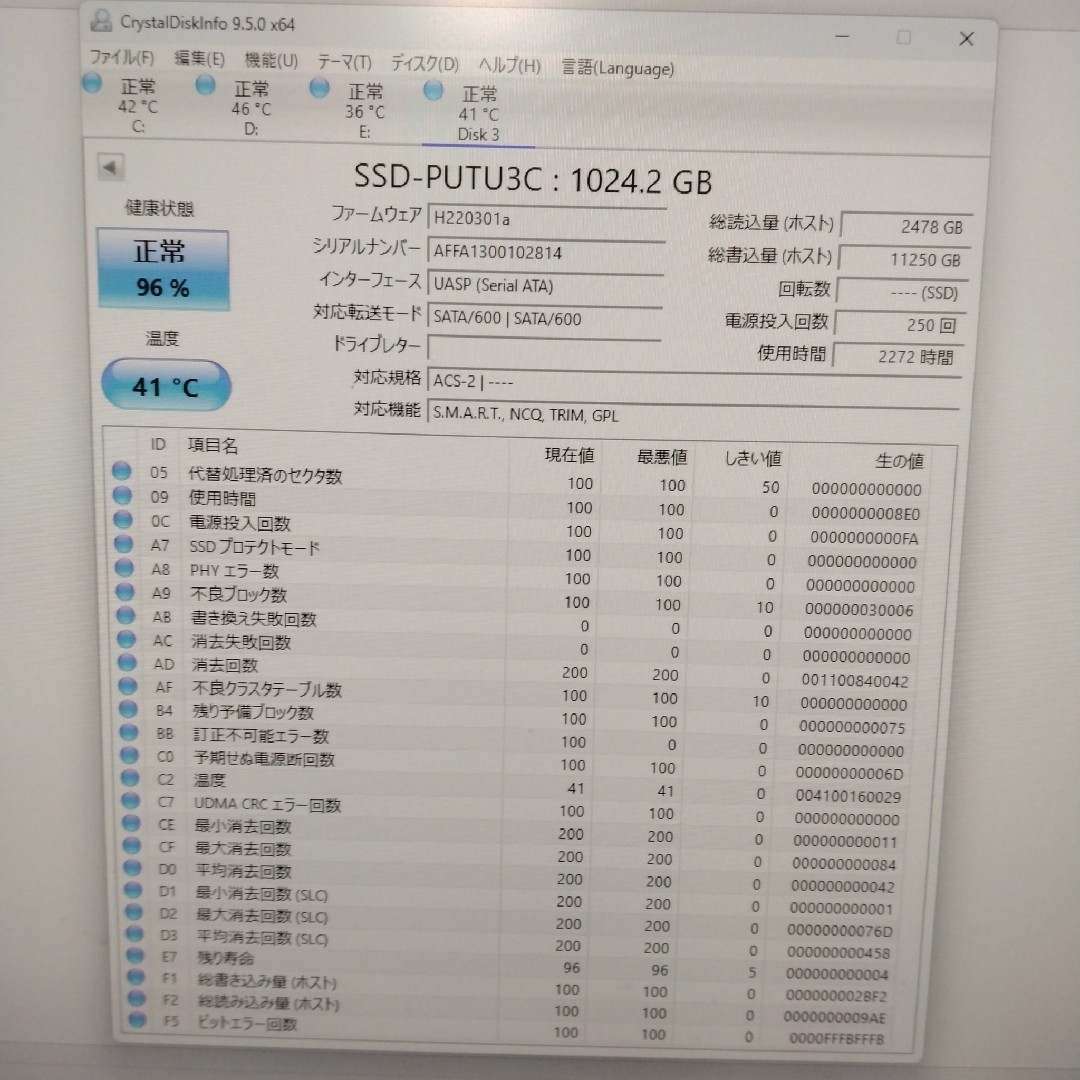Close the CrystalDiskInfo window
Screen dimensions: 1080x1080
click(966, 39)
